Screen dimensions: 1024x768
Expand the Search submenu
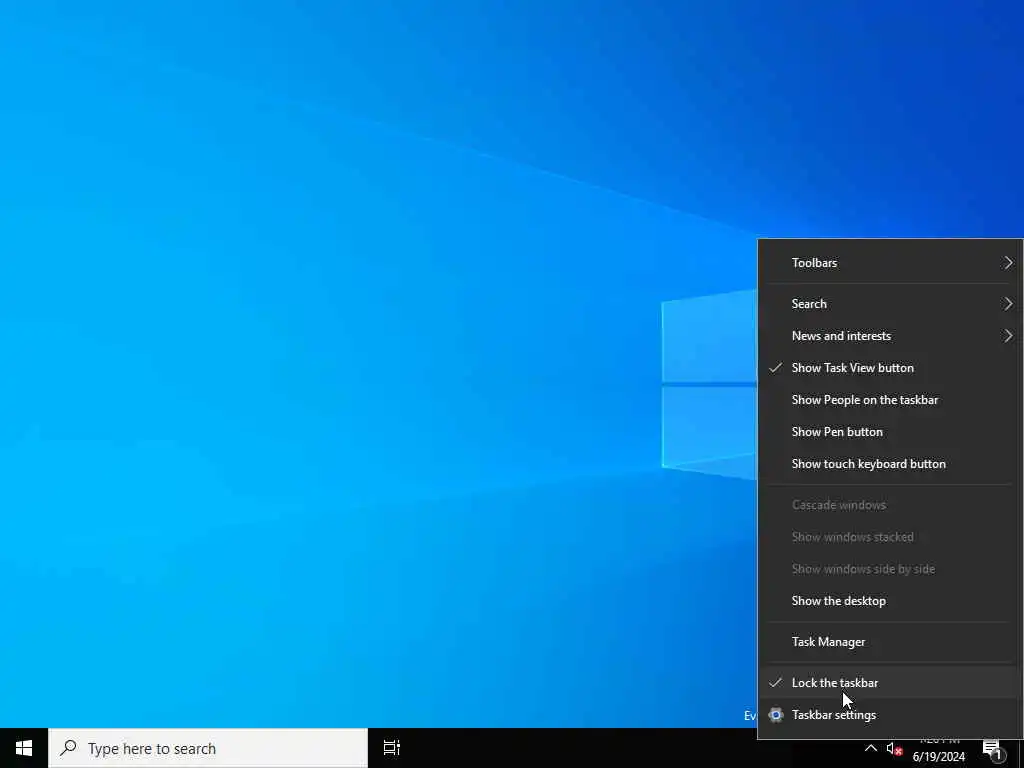(x=890, y=304)
